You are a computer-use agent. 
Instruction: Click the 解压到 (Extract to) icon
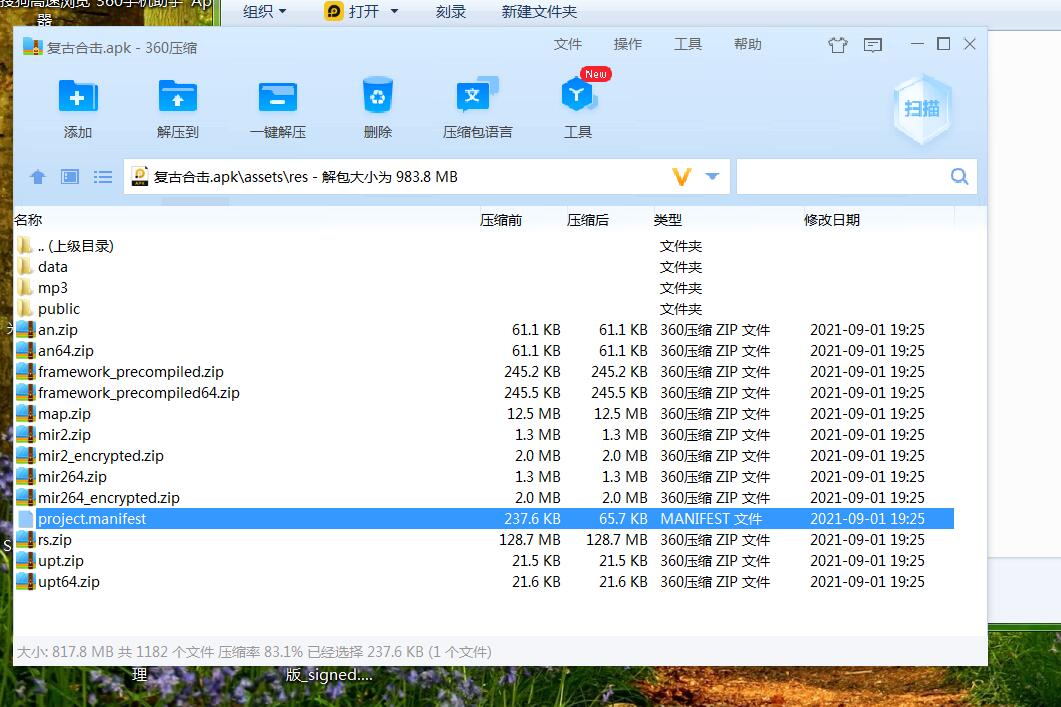click(177, 98)
